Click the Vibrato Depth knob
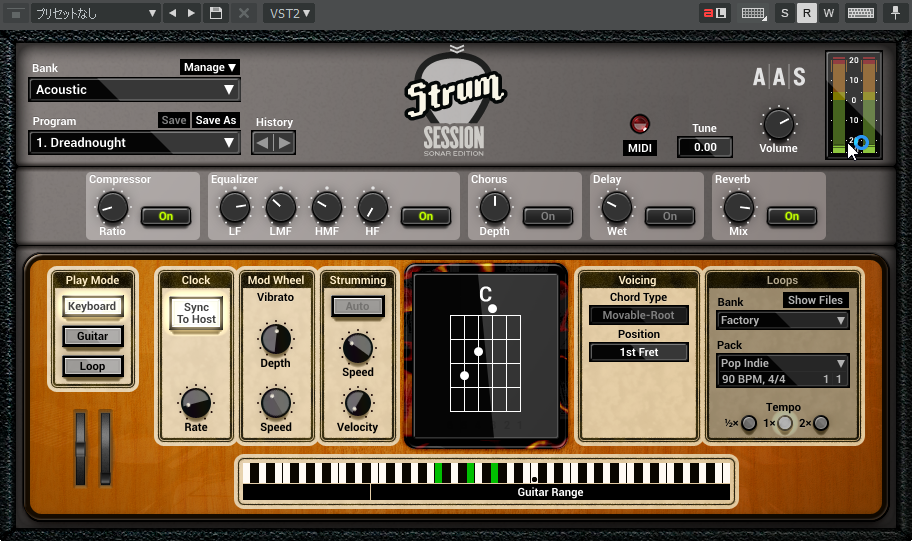The image size is (912, 541). pyautogui.click(x=275, y=339)
